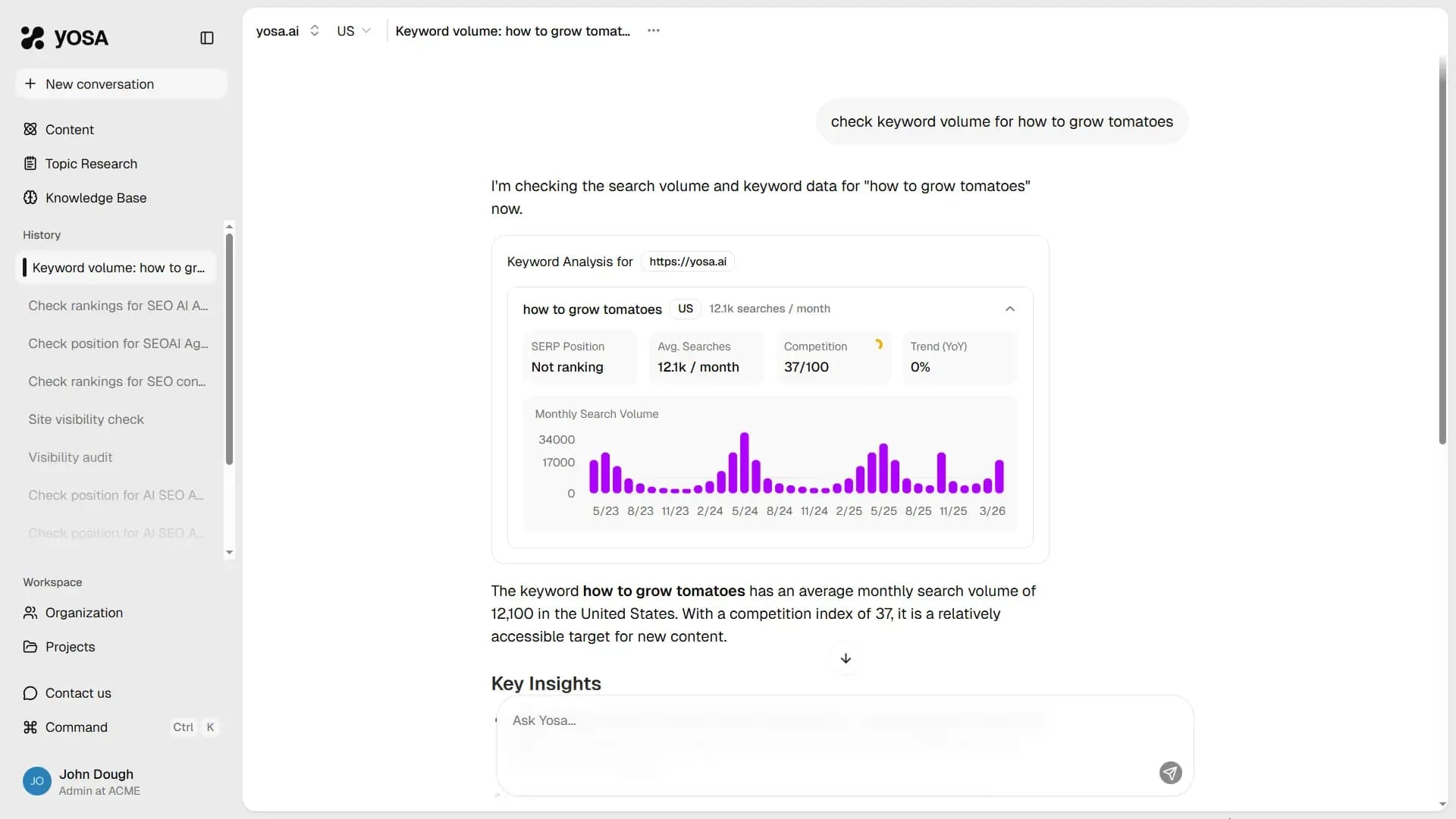Click the 'Admin at ACME' text
The height and width of the screenshot is (819, 1456).
coord(99,790)
